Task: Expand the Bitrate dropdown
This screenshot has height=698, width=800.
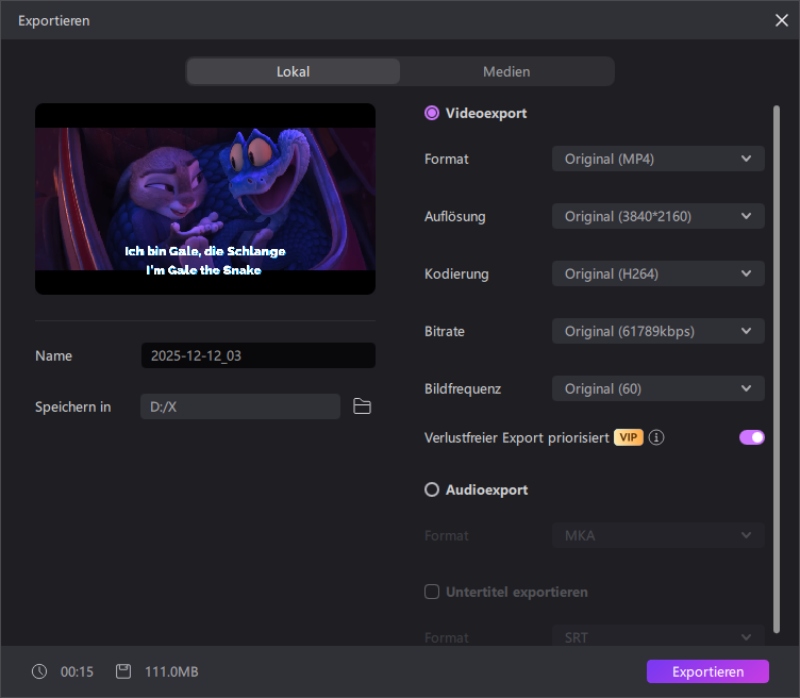Action: [658, 331]
